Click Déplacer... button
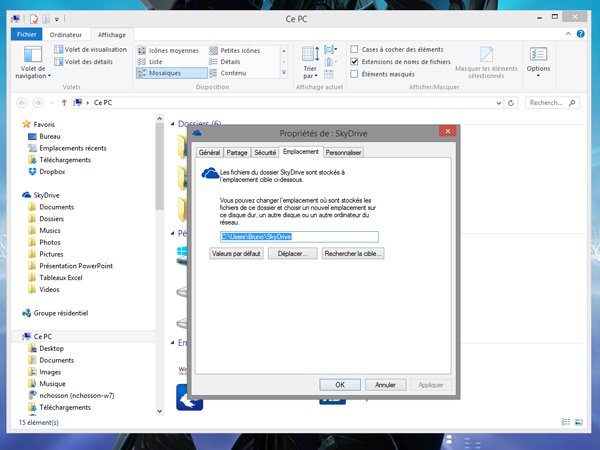The image size is (600, 450). (x=292, y=254)
